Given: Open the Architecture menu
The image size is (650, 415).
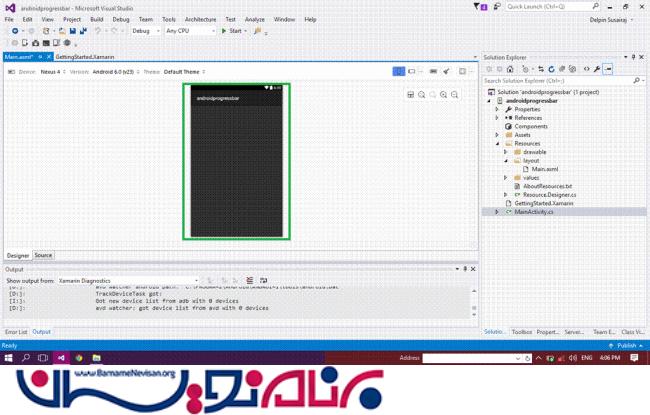Looking at the screenshot, I should click(201, 19).
